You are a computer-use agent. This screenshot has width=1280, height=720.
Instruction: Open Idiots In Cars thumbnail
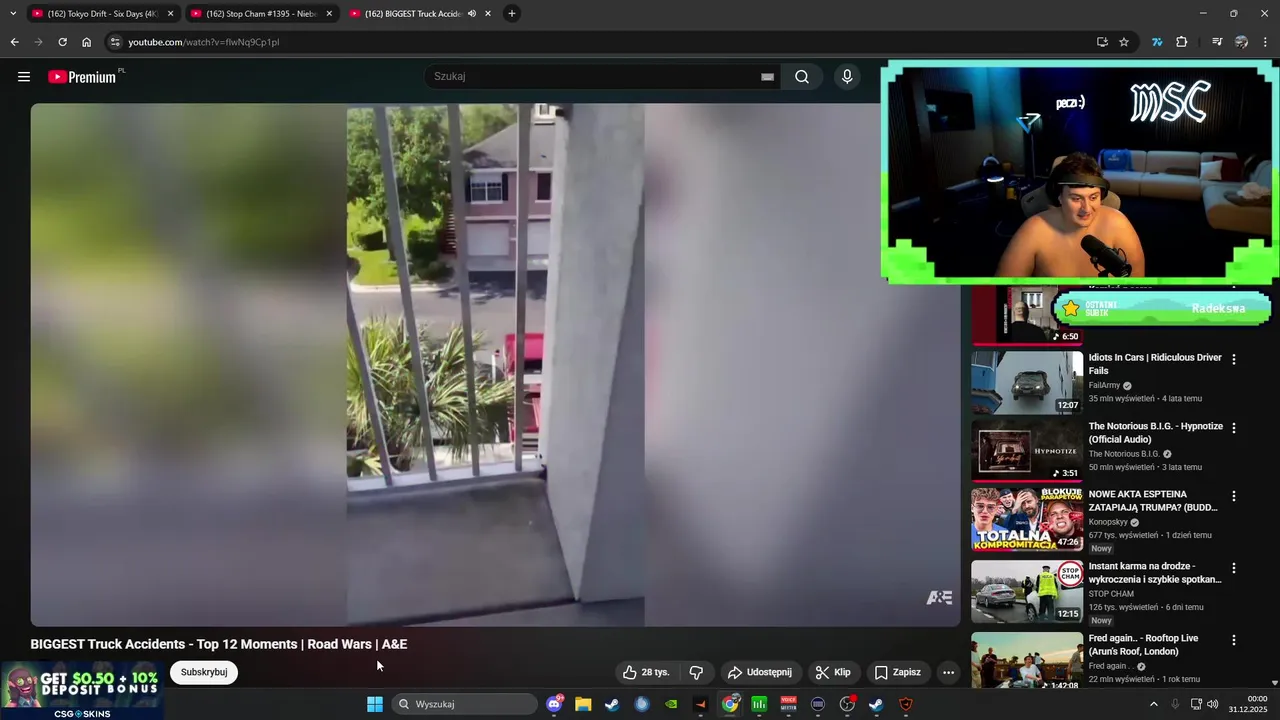[x=1027, y=382]
